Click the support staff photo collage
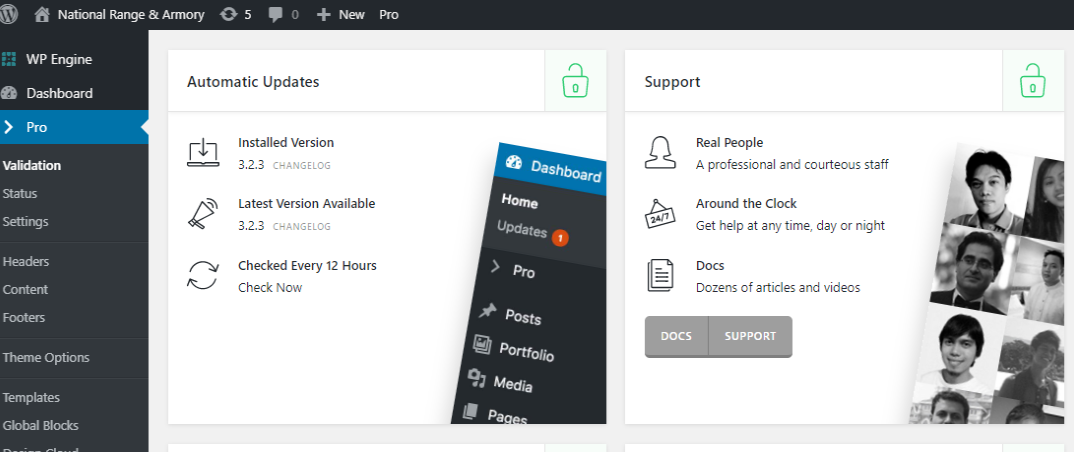Screen dimensions: 1074x452 coord(986,284)
